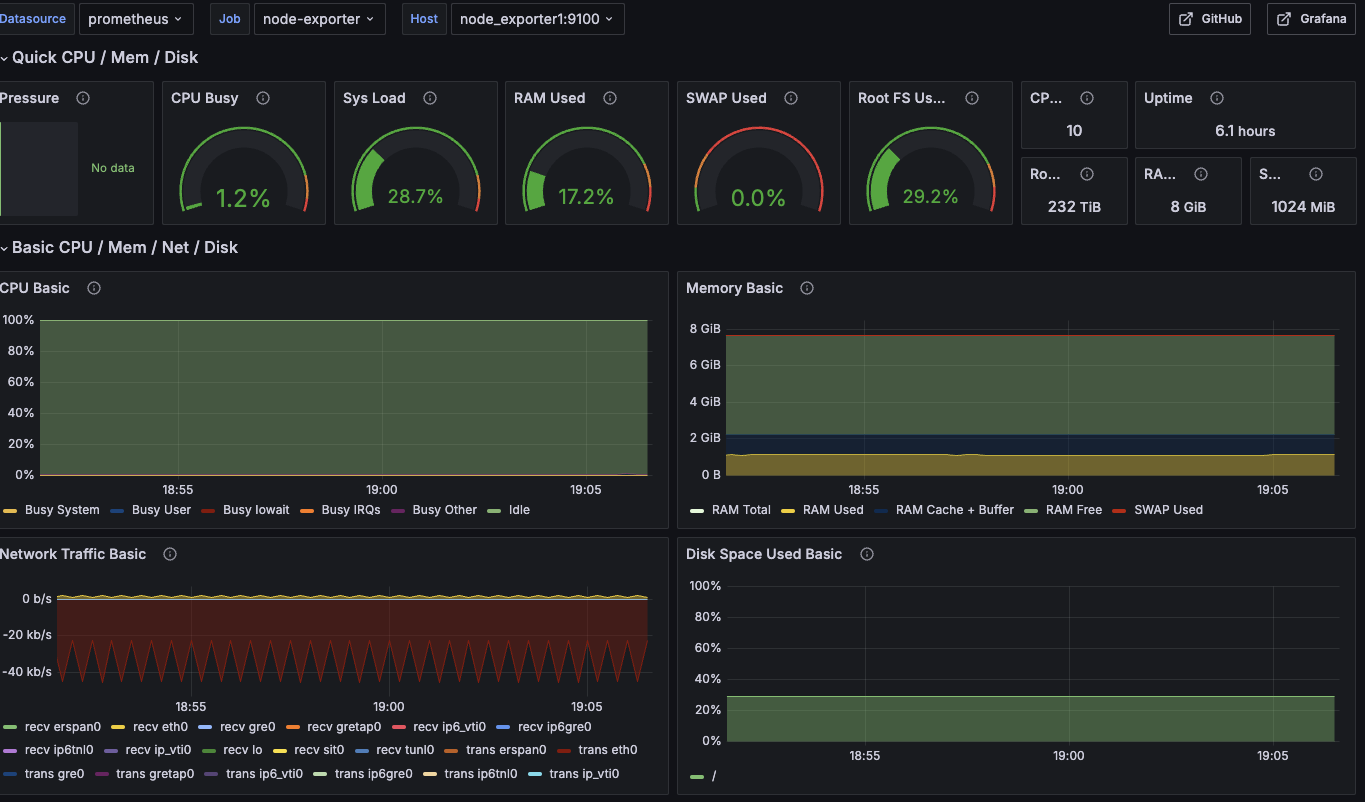Click RAM Free green legend color swatch
The image size is (1365, 802).
tap(1031, 511)
